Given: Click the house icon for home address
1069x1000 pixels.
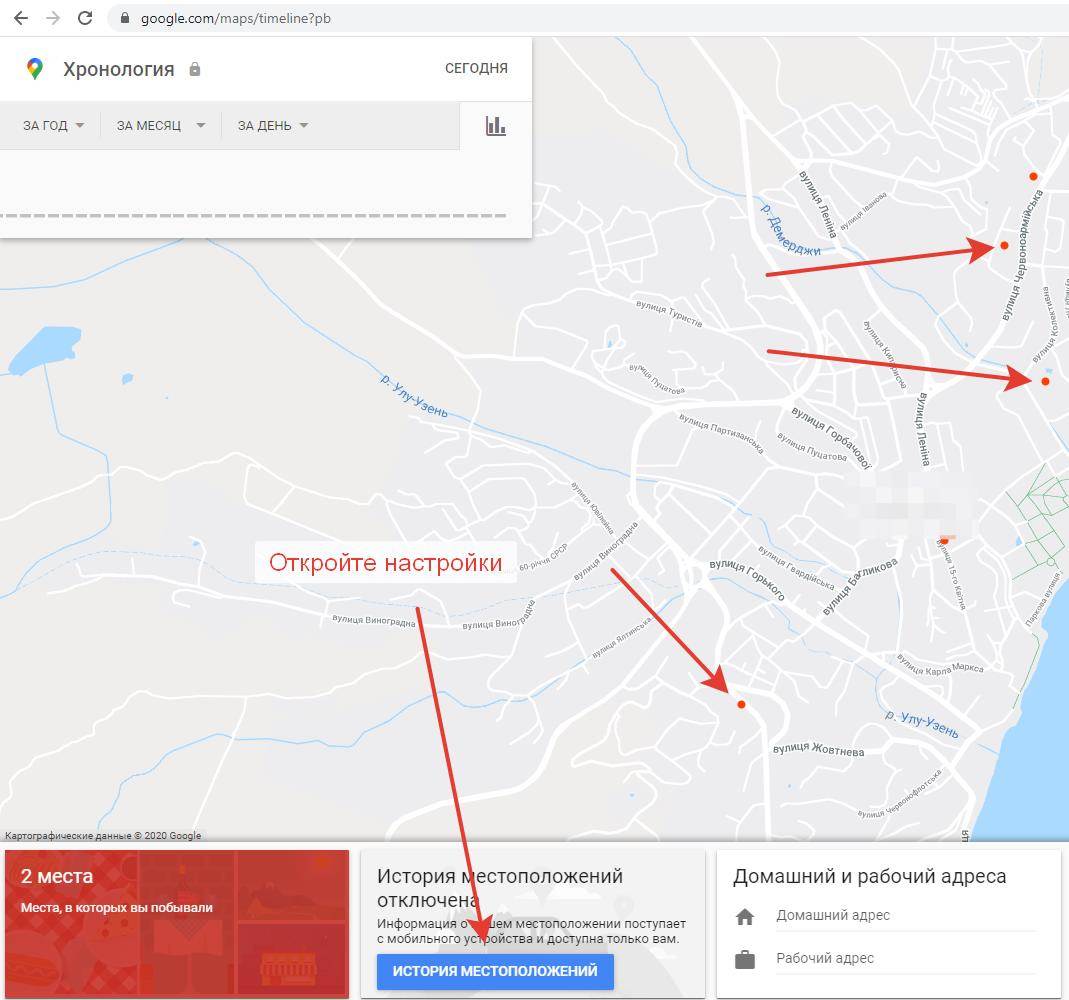Looking at the screenshot, I should point(744,916).
